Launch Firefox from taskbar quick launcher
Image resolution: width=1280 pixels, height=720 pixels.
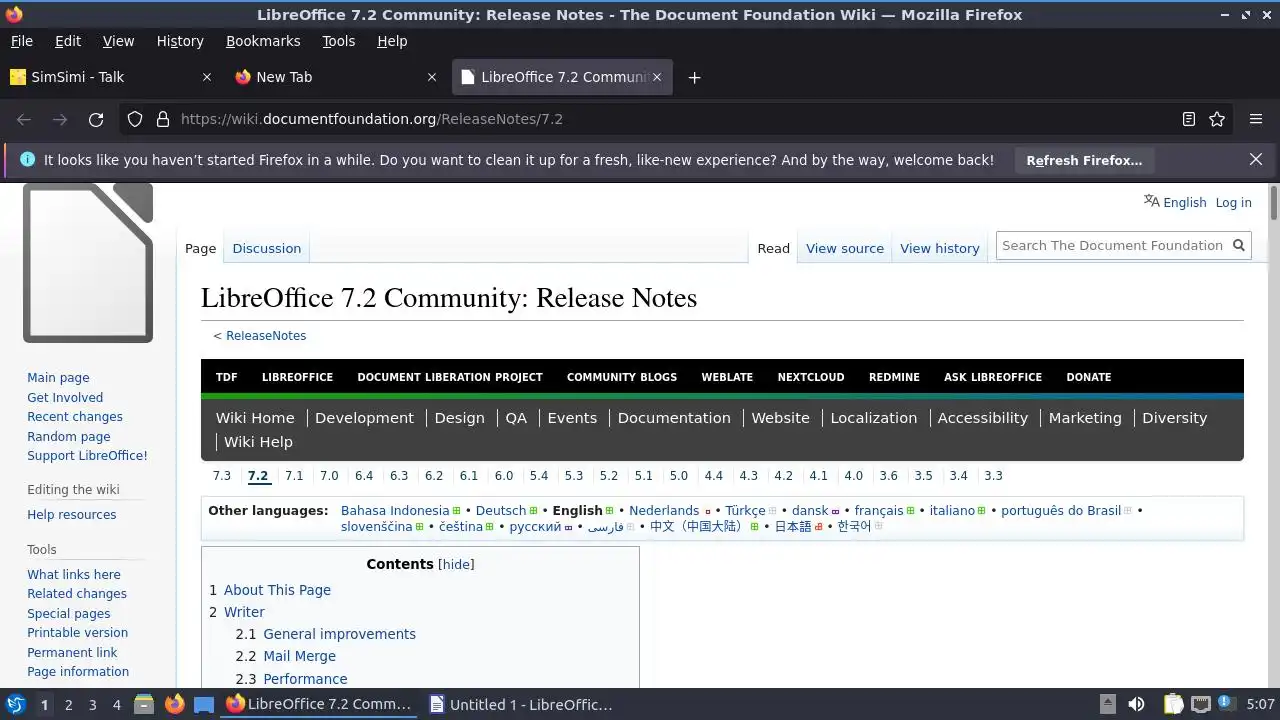174,704
